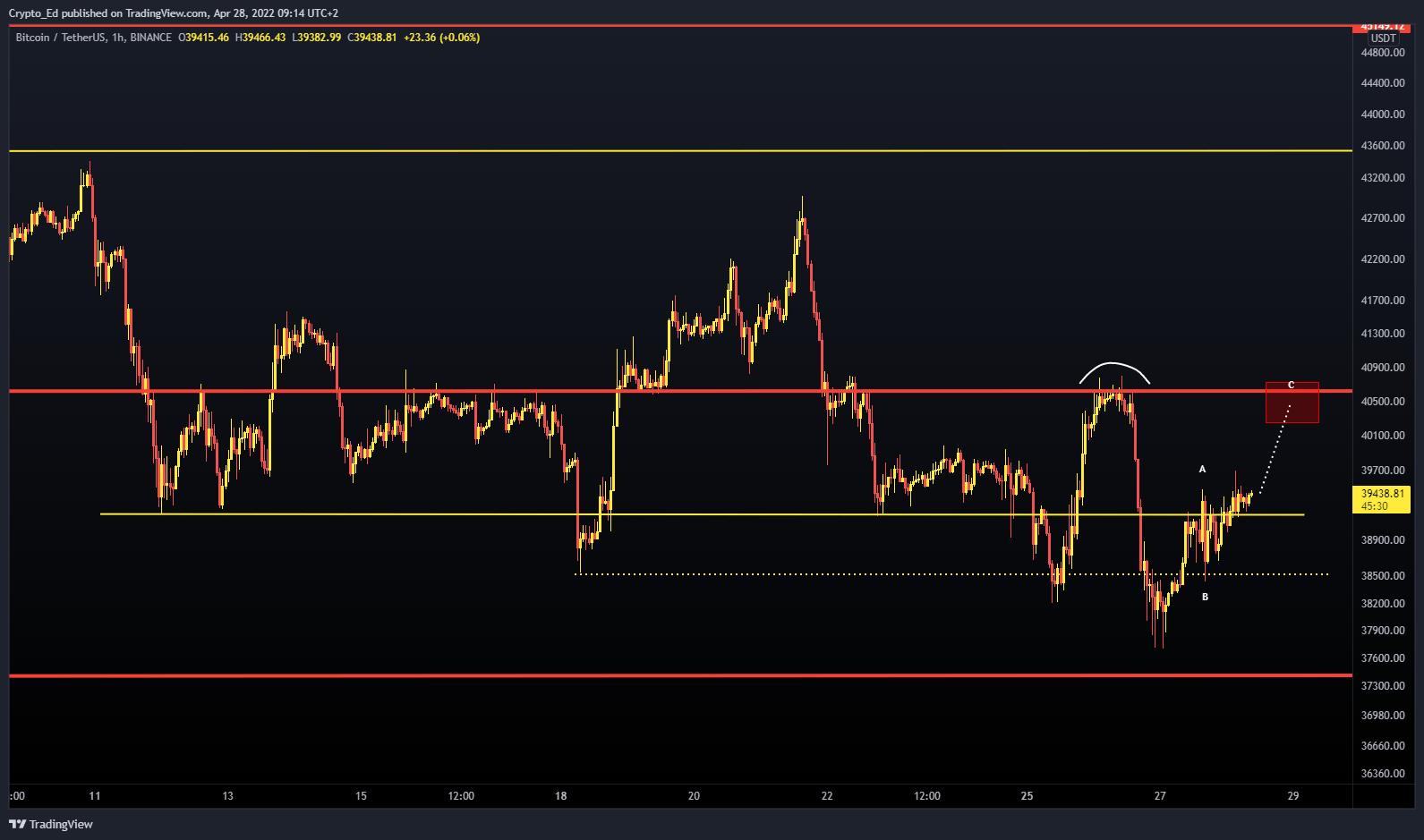
Task: Click date label 29 on time axis
Action: [x=1292, y=795]
